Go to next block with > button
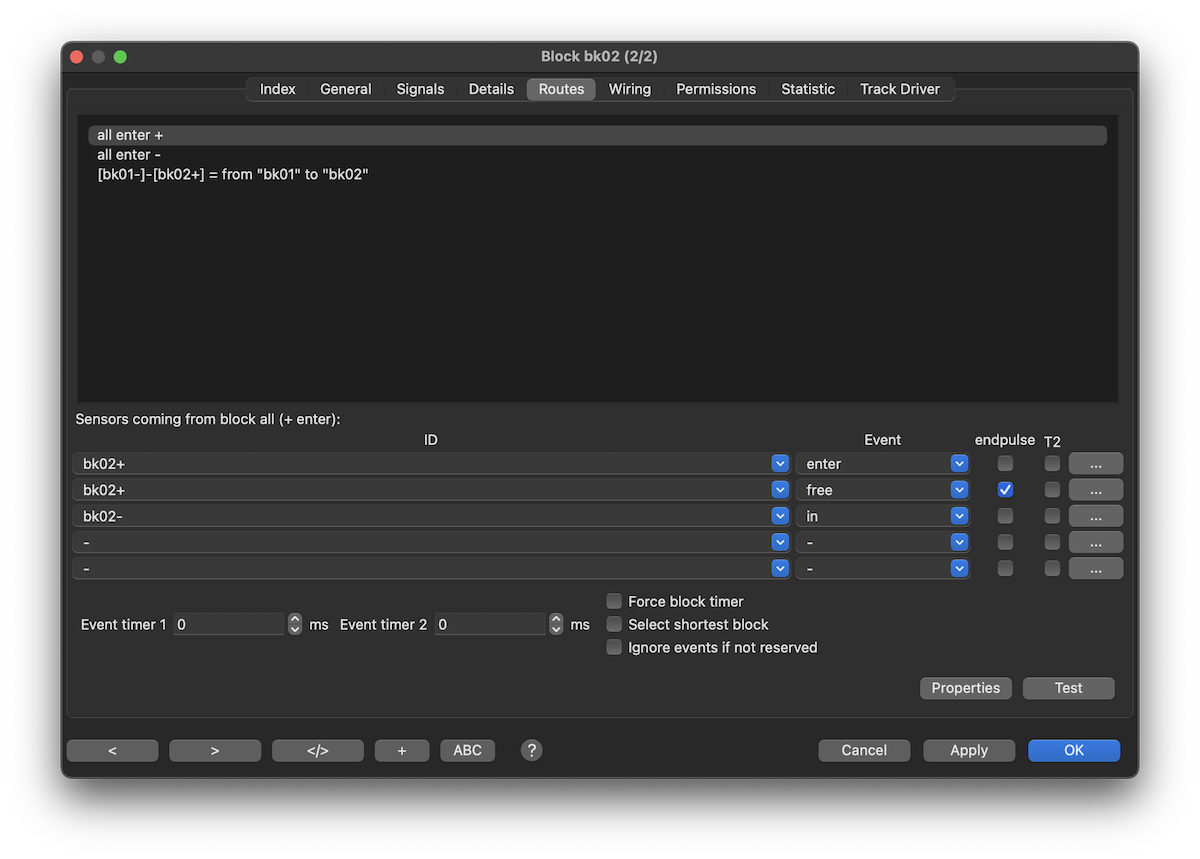 click(215, 750)
